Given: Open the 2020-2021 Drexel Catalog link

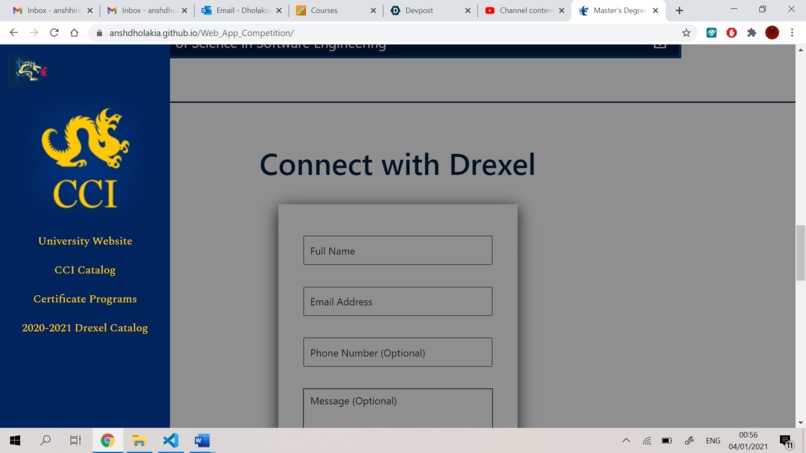Looking at the screenshot, I should pos(85,328).
